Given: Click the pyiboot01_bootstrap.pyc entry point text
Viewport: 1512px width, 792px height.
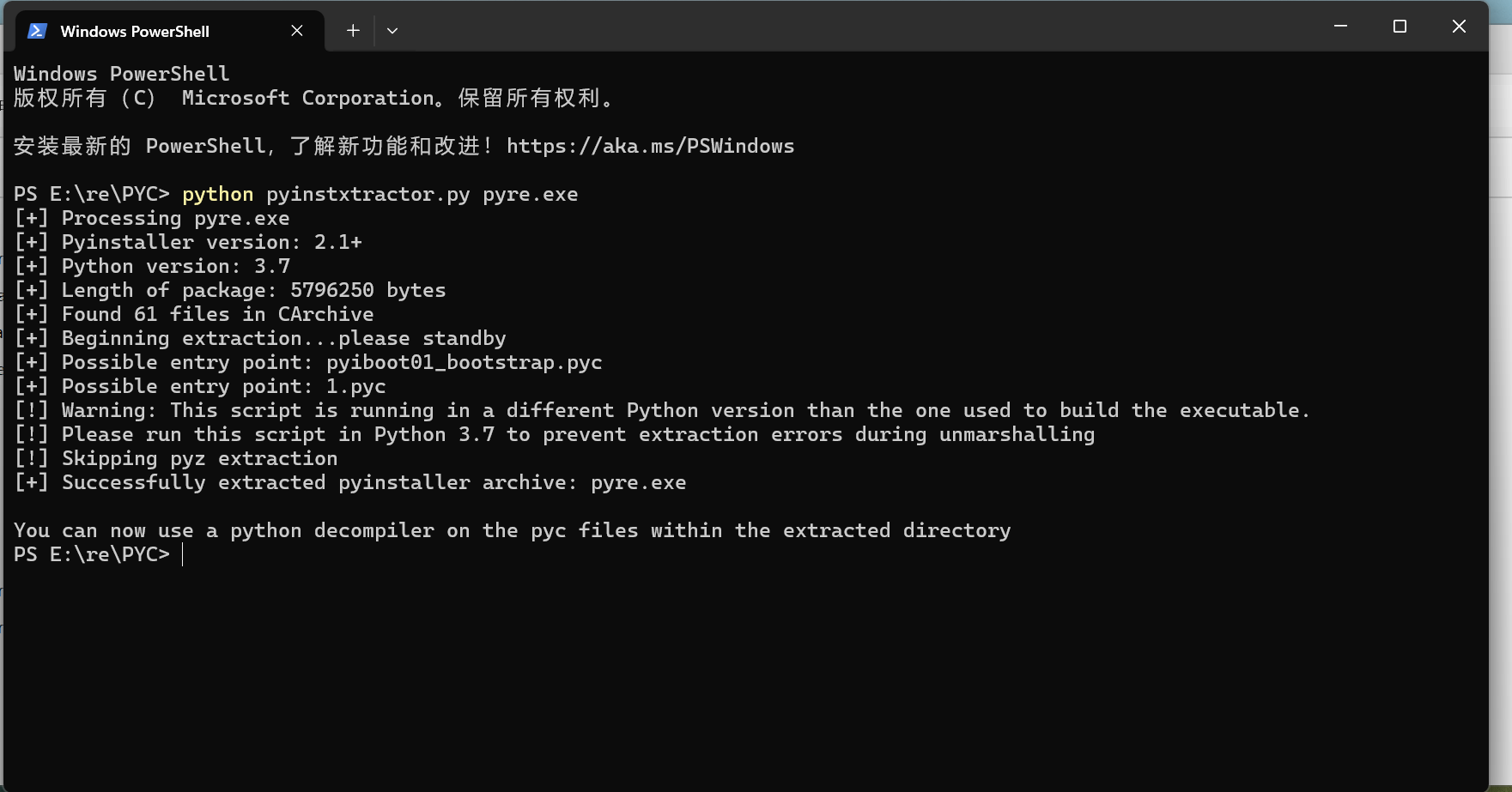Looking at the screenshot, I should point(464,363).
